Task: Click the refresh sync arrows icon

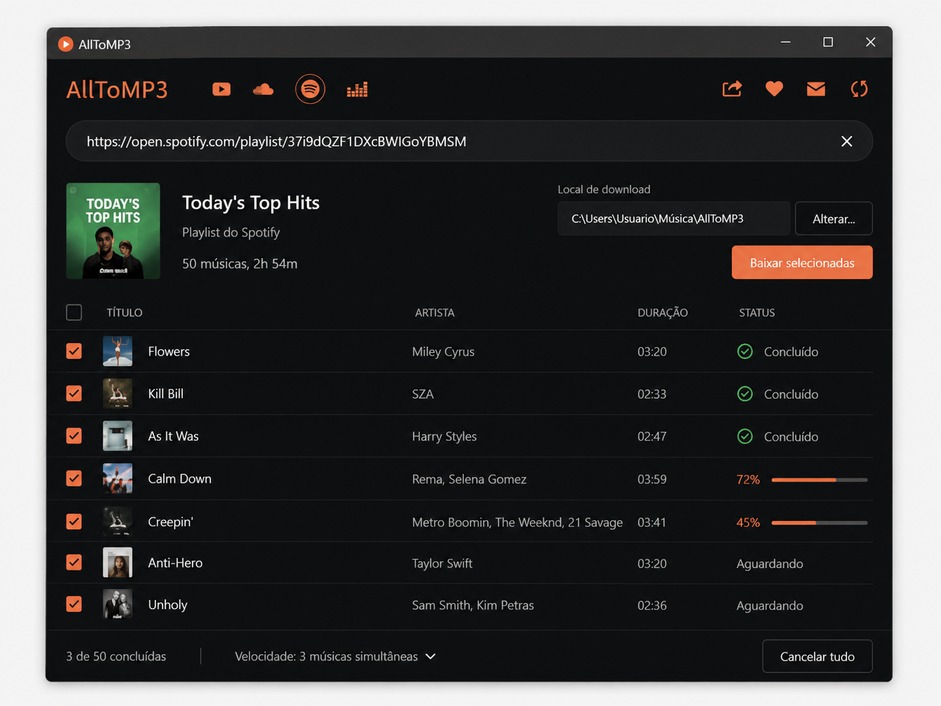Action: tap(859, 89)
